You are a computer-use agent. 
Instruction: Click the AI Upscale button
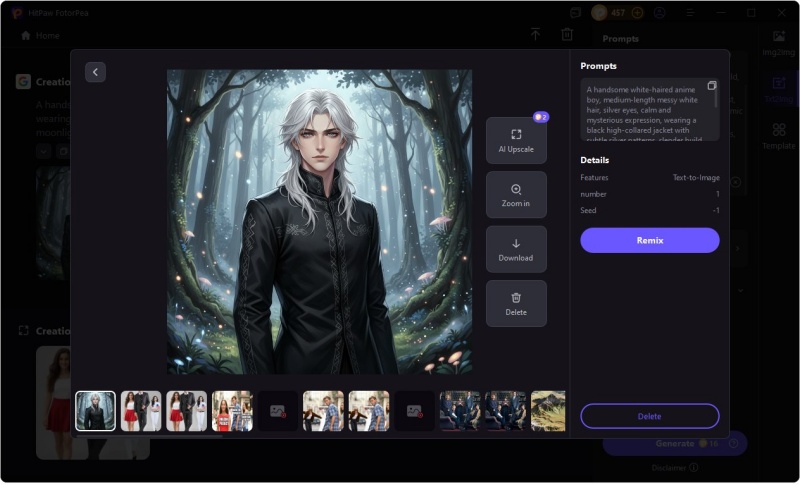(x=516, y=140)
